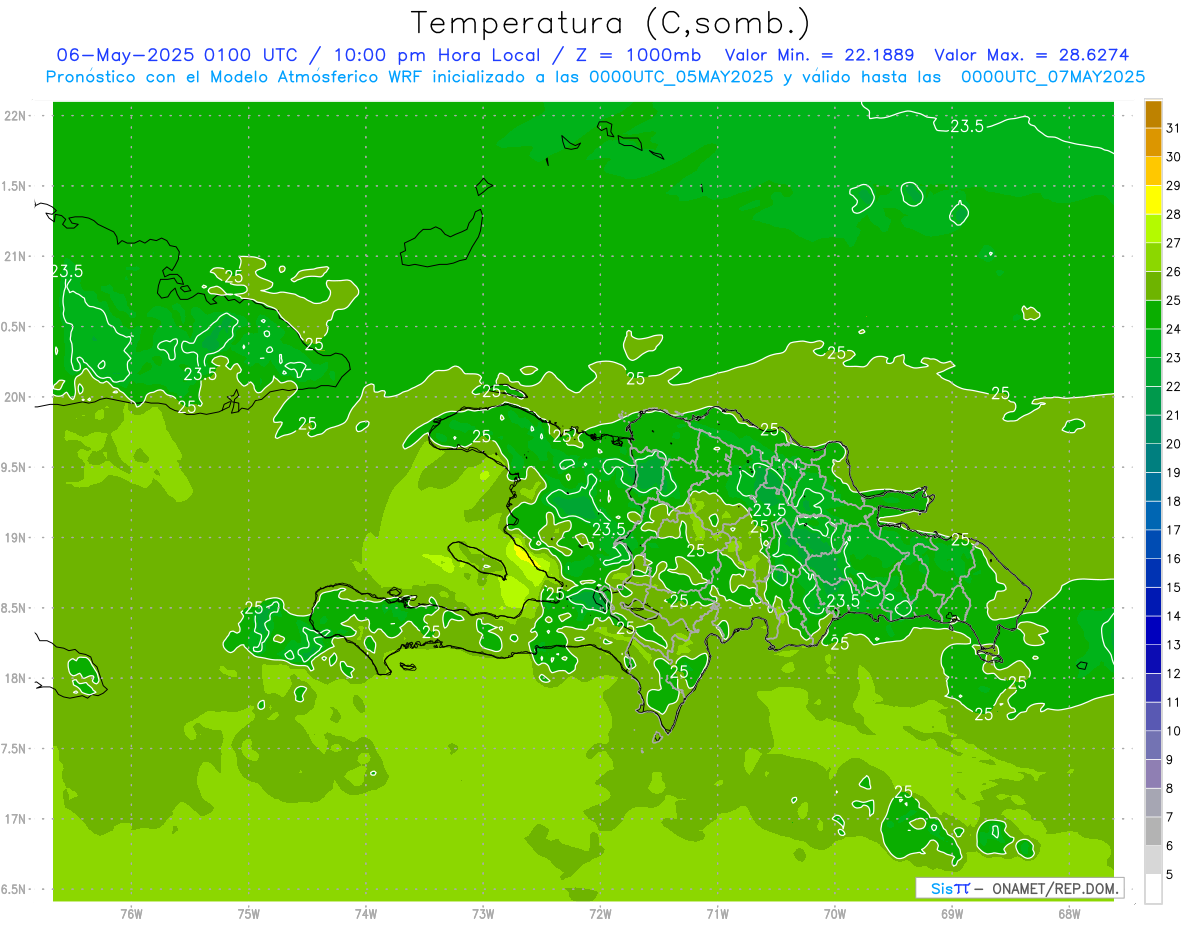Click the "22N" latitude axis label
This screenshot has width=1200, height=927.
[15, 116]
